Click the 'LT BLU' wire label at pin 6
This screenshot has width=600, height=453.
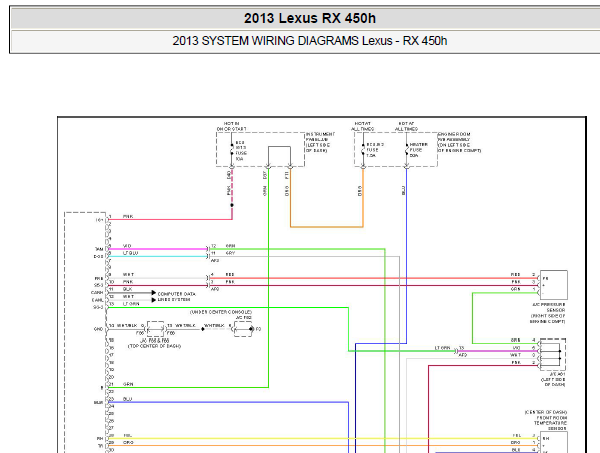tap(130, 253)
